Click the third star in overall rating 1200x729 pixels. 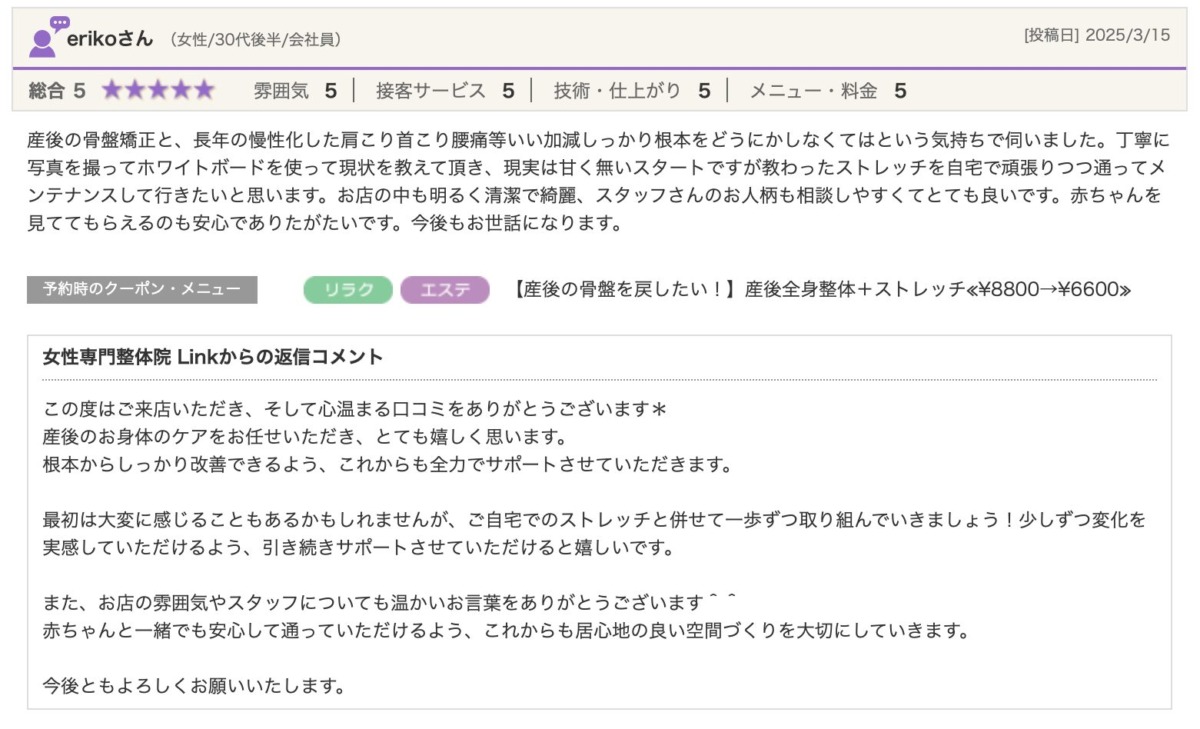point(157,91)
